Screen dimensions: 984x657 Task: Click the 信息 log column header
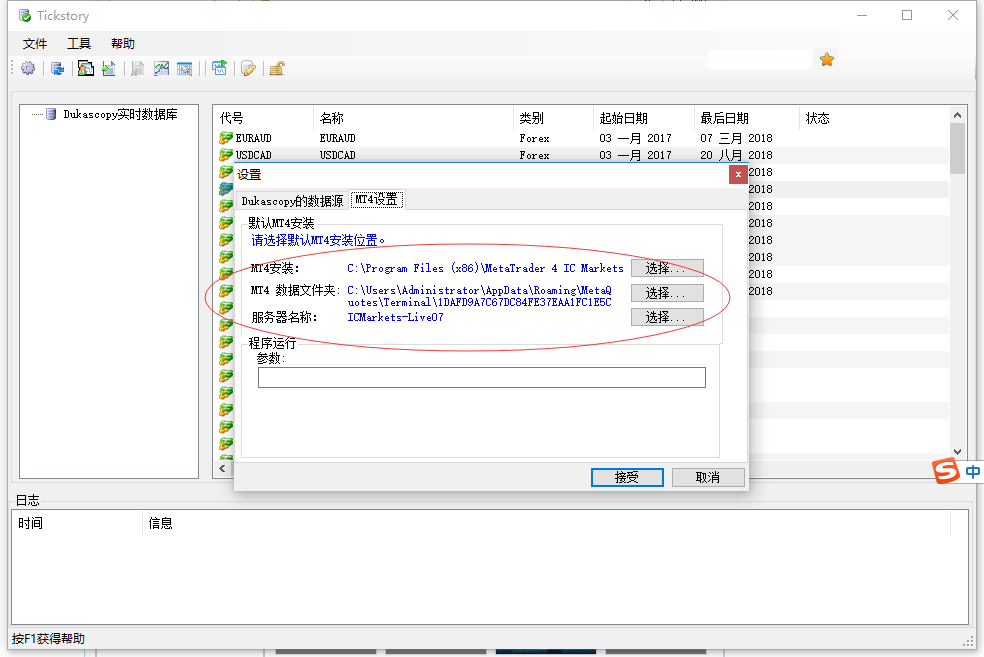[546, 523]
